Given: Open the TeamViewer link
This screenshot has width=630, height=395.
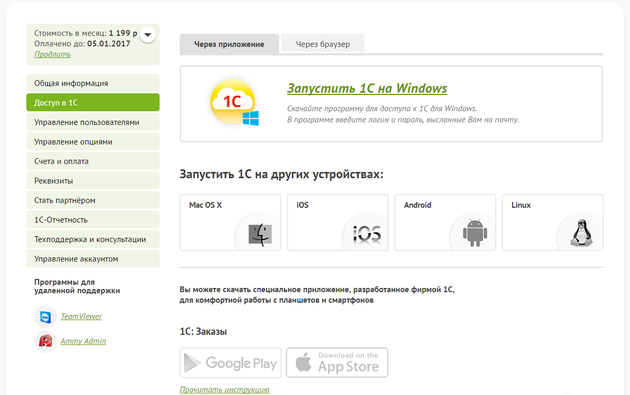Looking at the screenshot, I should coord(81,316).
